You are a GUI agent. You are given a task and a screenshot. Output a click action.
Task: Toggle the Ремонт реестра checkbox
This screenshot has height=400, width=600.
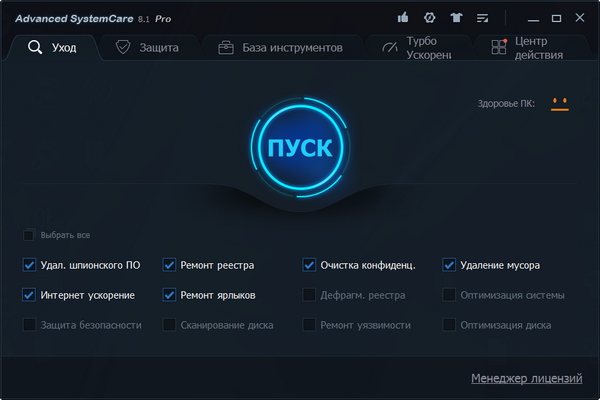tap(169, 265)
